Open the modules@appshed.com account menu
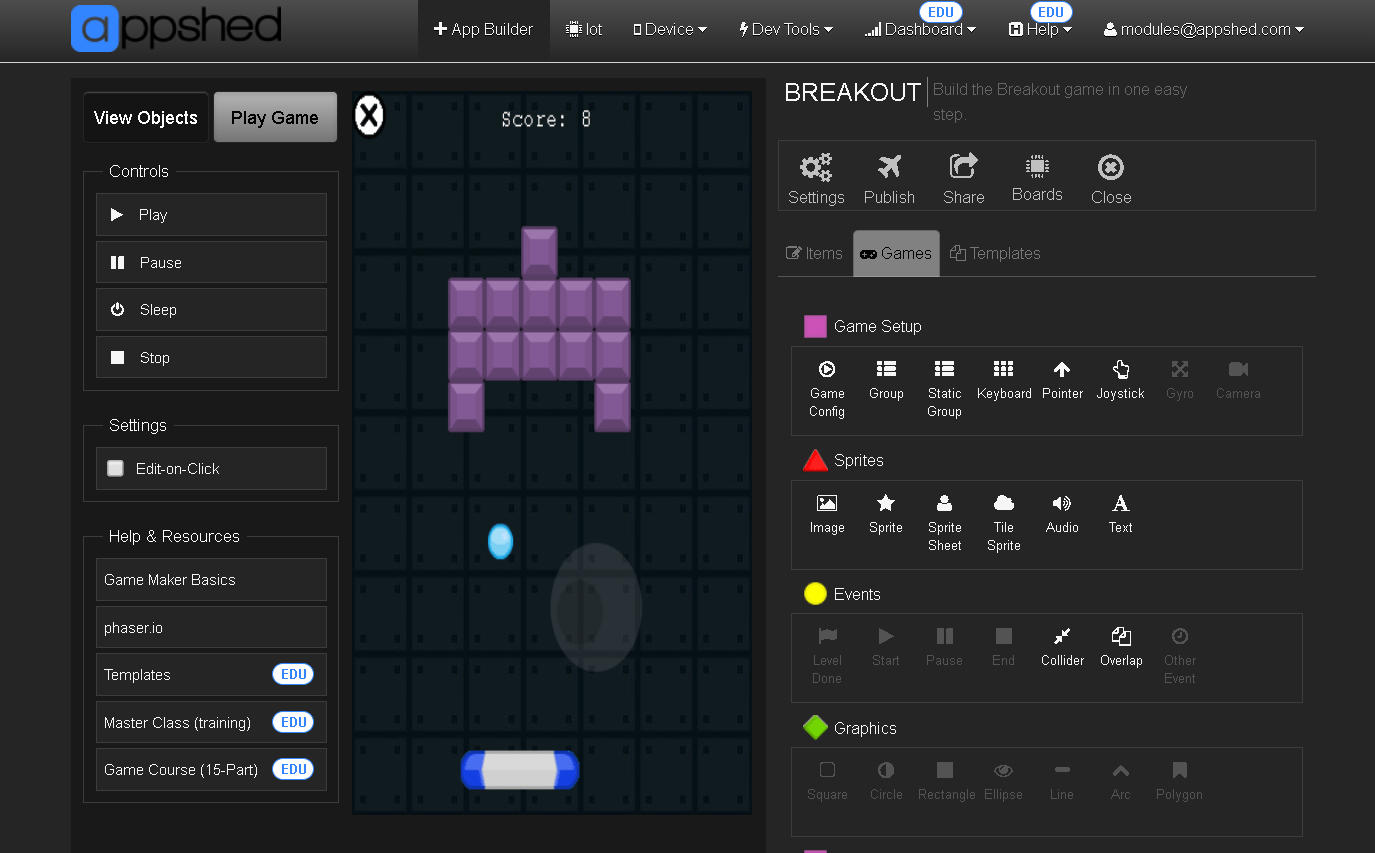1375x853 pixels. pyautogui.click(x=1203, y=29)
